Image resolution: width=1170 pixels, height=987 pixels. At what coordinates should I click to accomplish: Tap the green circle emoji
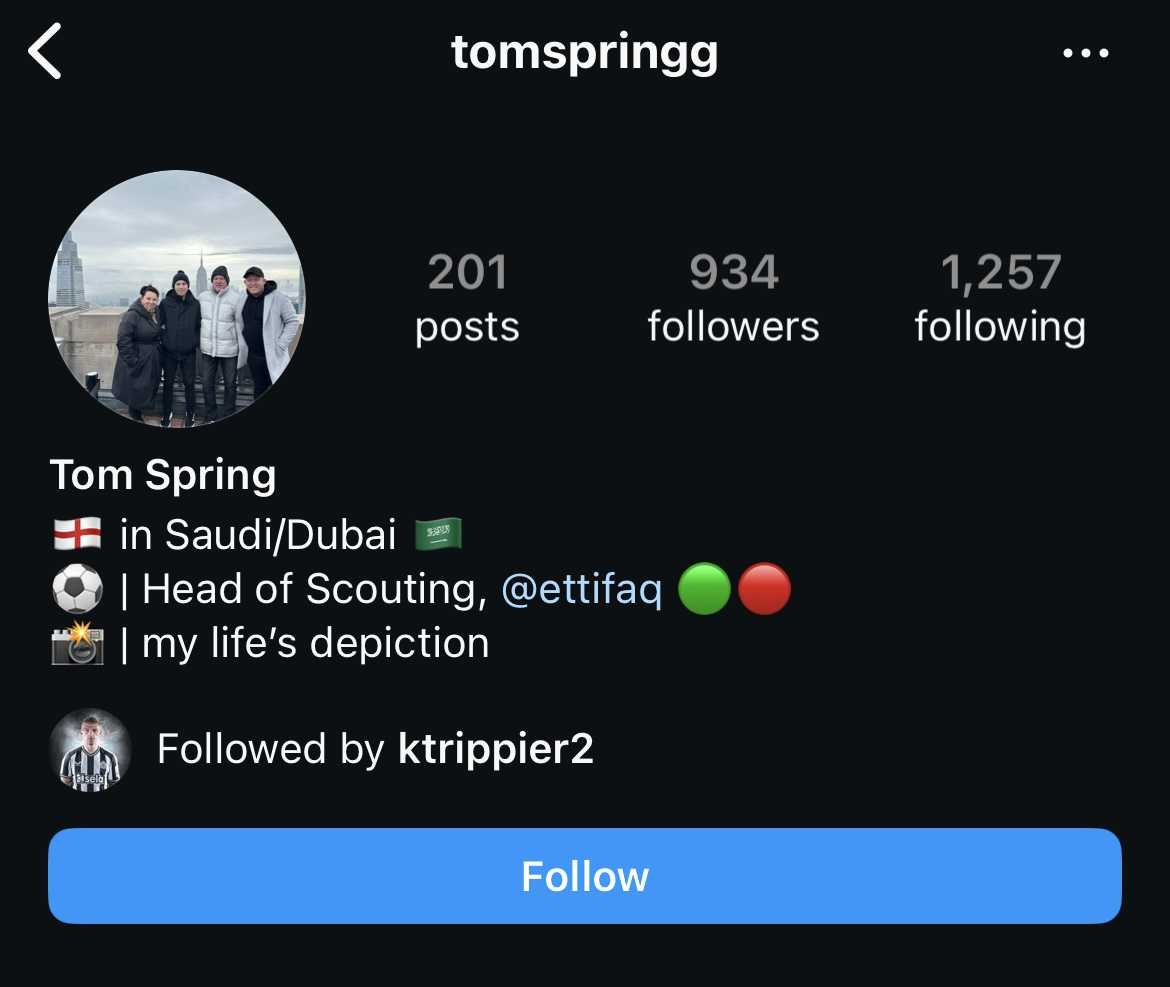pyautogui.click(x=704, y=589)
